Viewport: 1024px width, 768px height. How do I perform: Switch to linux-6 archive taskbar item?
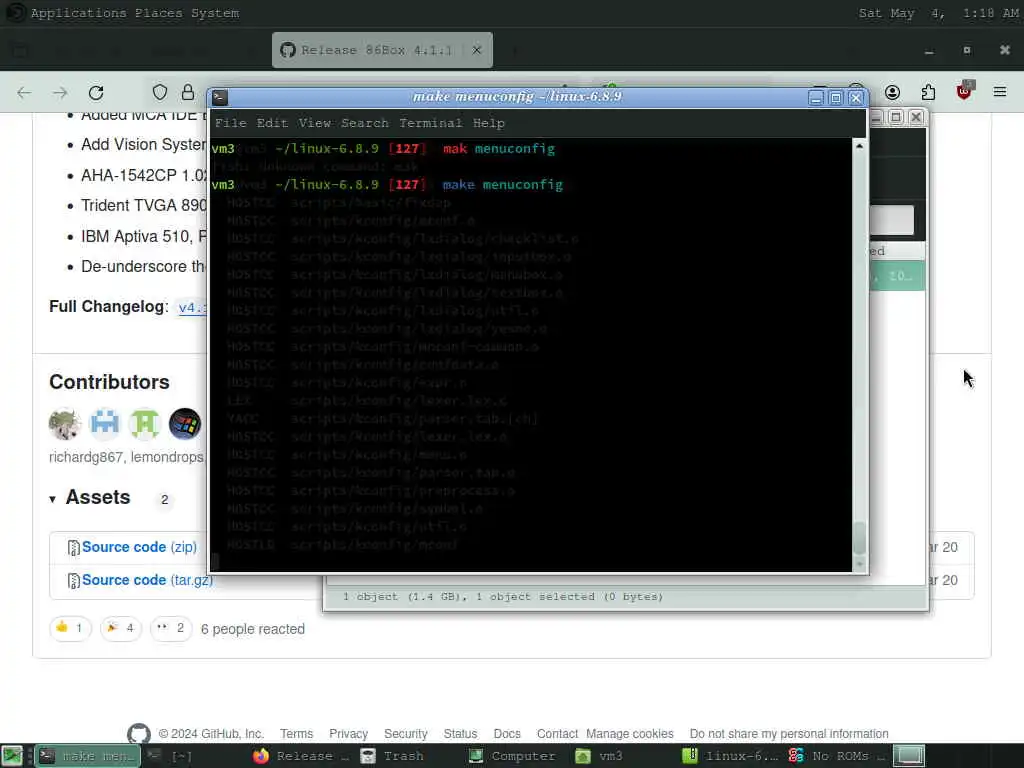pos(731,756)
